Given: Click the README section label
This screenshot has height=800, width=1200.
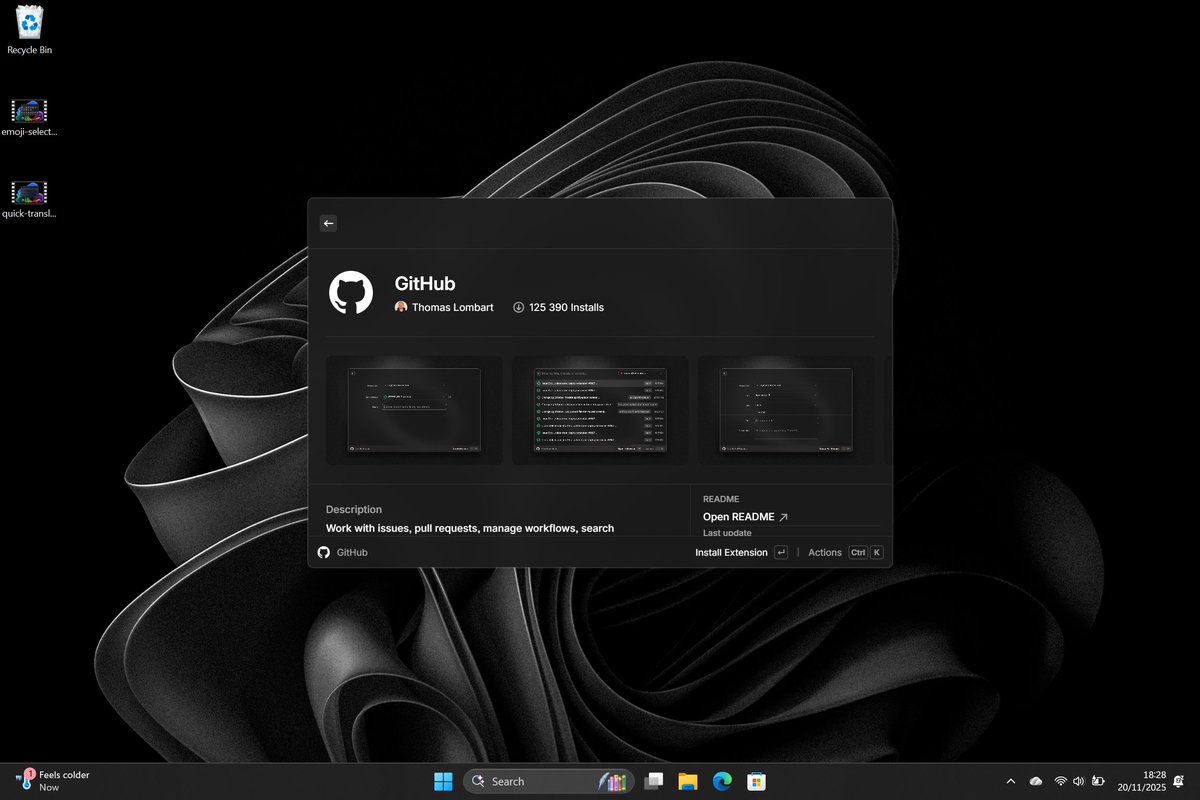Looking at the screenshot, I should tap(721, 498).
